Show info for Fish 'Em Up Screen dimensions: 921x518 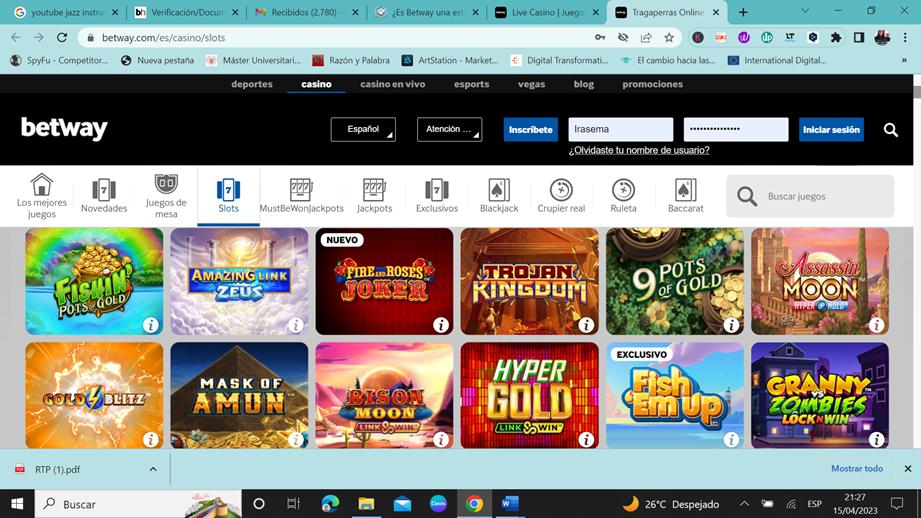coord(731,439)
